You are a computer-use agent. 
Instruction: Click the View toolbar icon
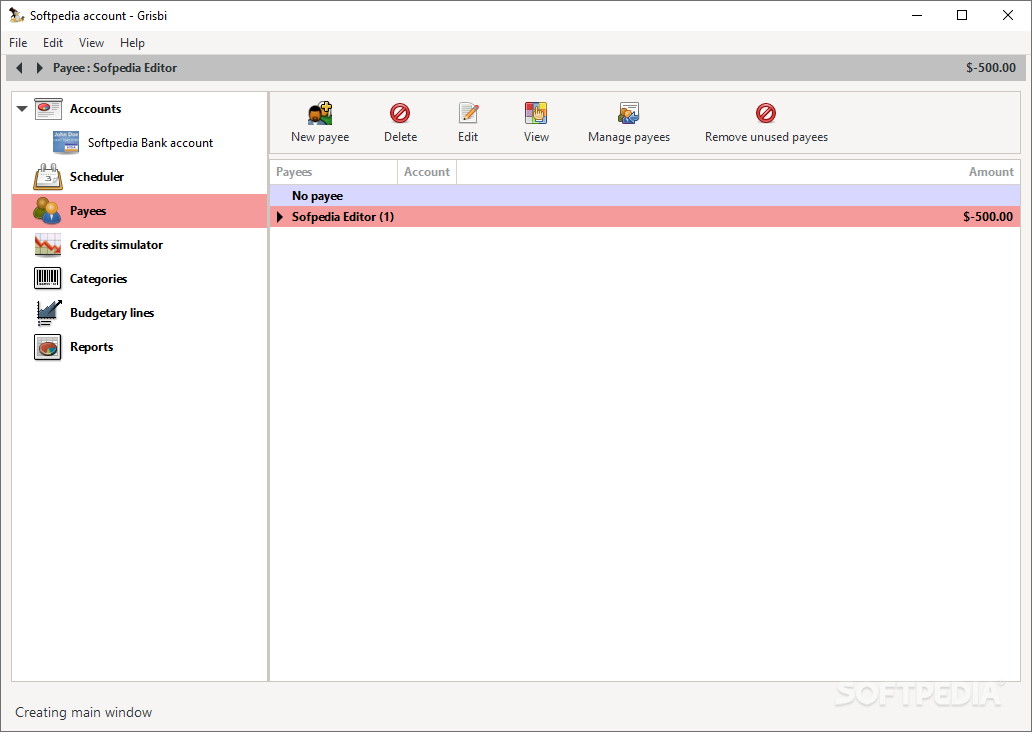(536, 113)
